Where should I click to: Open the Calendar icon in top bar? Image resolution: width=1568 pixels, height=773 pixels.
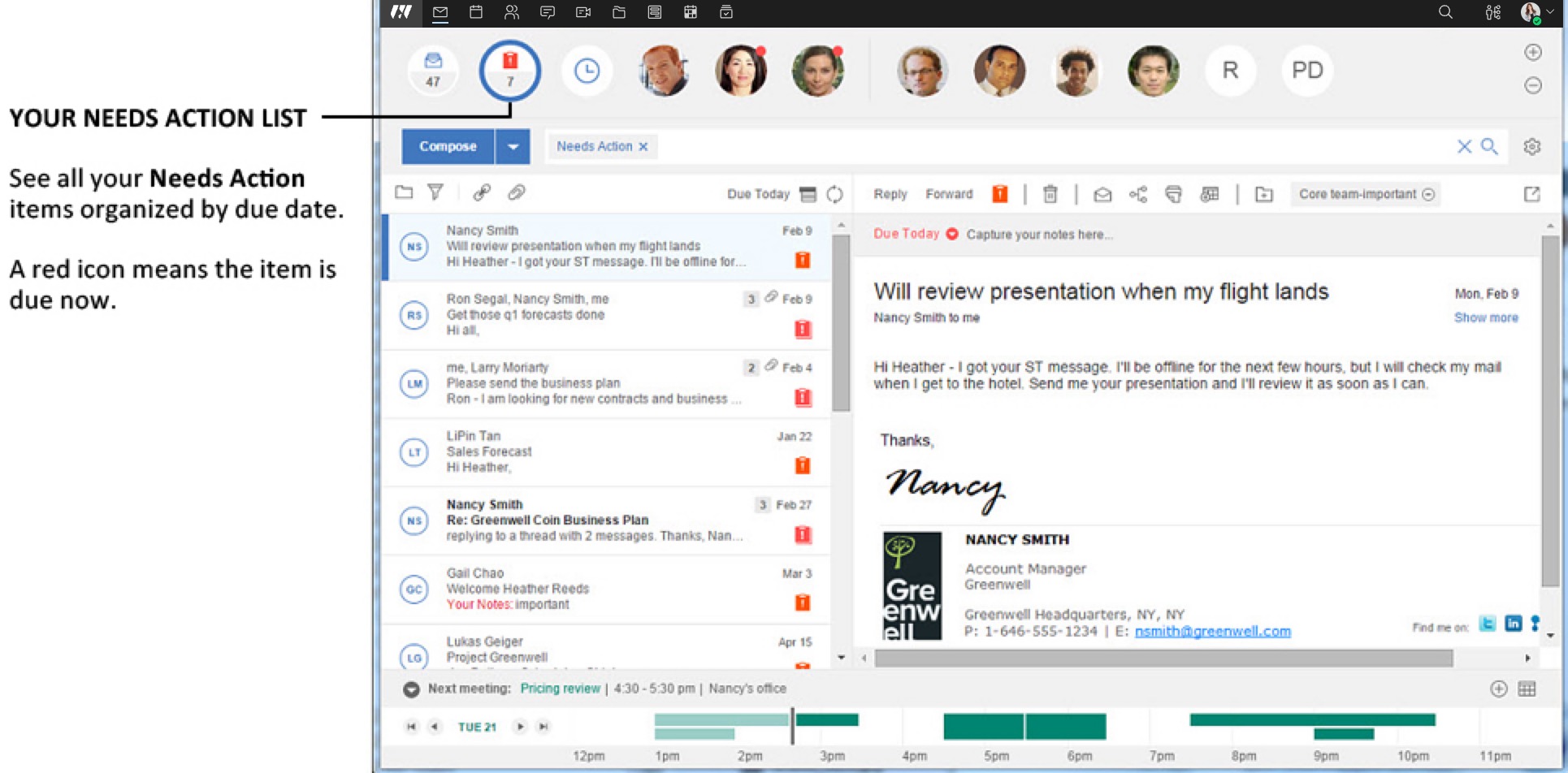pos(476,12)
